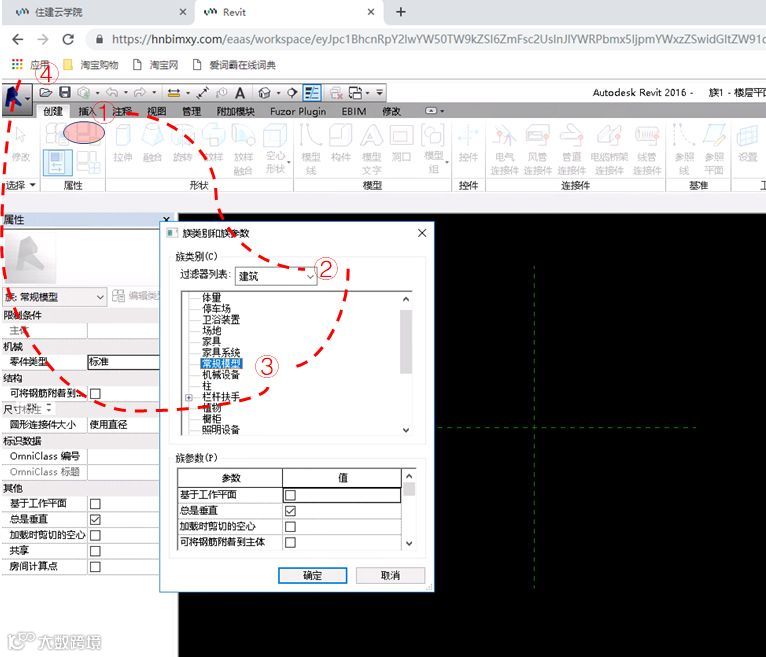Click the Section view icon
This screenshot has height=657, width=766.
pyautogui.click(x=292, y=92)
